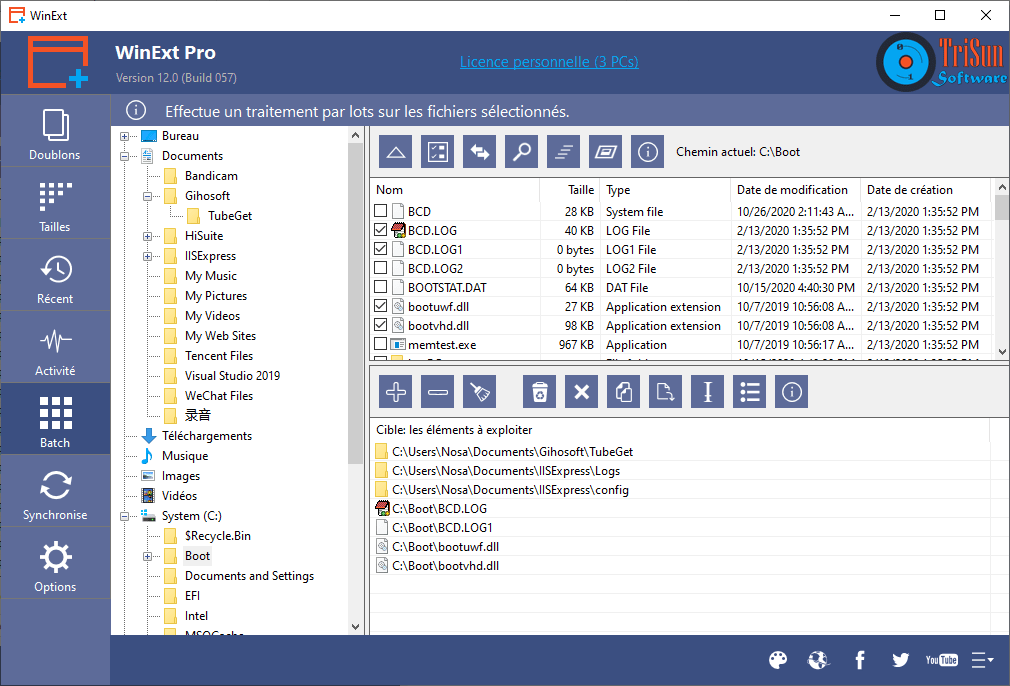
Task: Check the BOOTSTAT.DAT checkbox
Action: [x=381, y=287]
